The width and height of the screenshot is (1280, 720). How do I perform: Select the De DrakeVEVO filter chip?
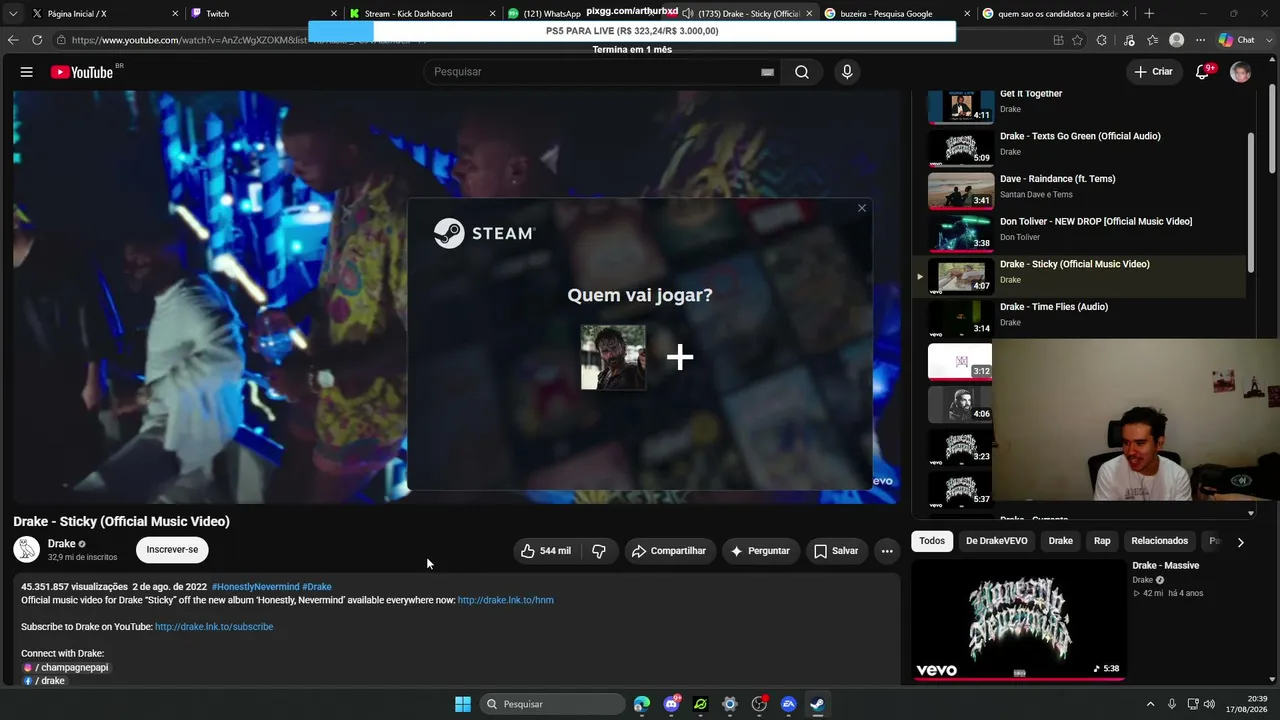996,541
